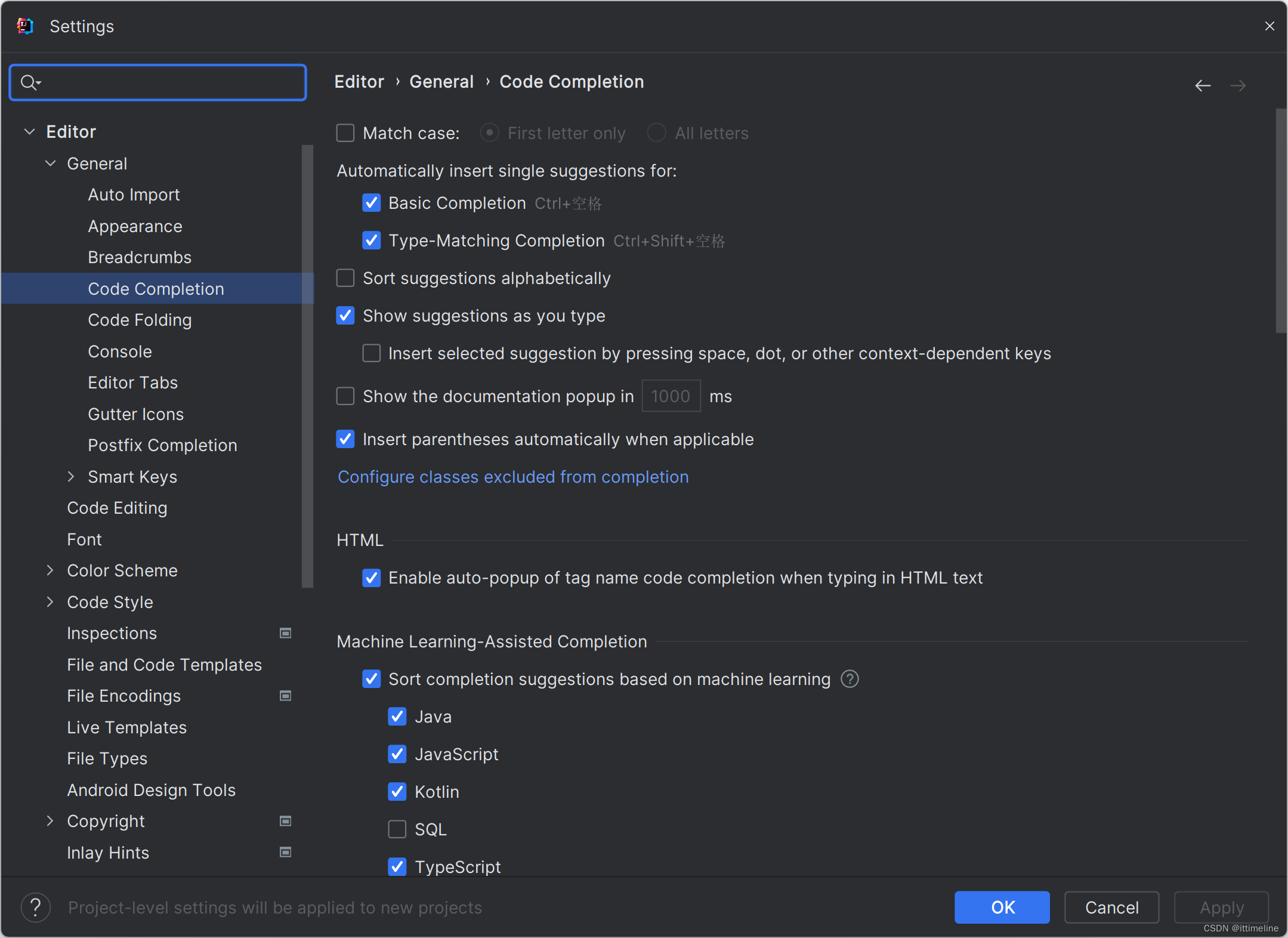Disable SQL machine learning completion

tap(398, 829)
